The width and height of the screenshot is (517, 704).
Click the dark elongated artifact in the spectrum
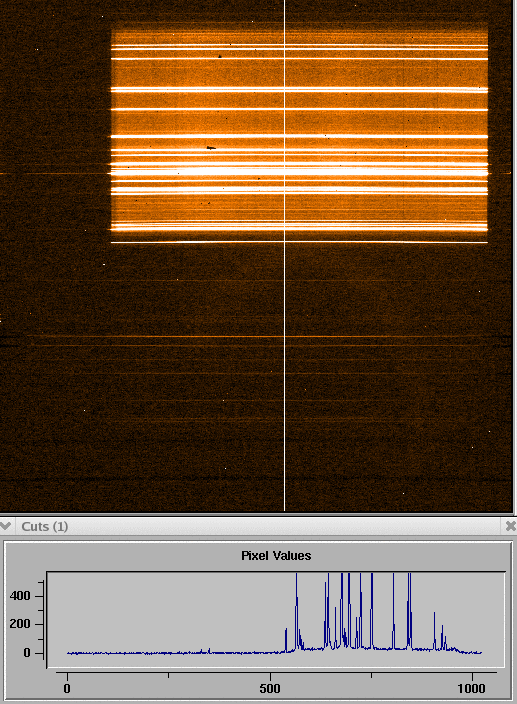(211, 147)
